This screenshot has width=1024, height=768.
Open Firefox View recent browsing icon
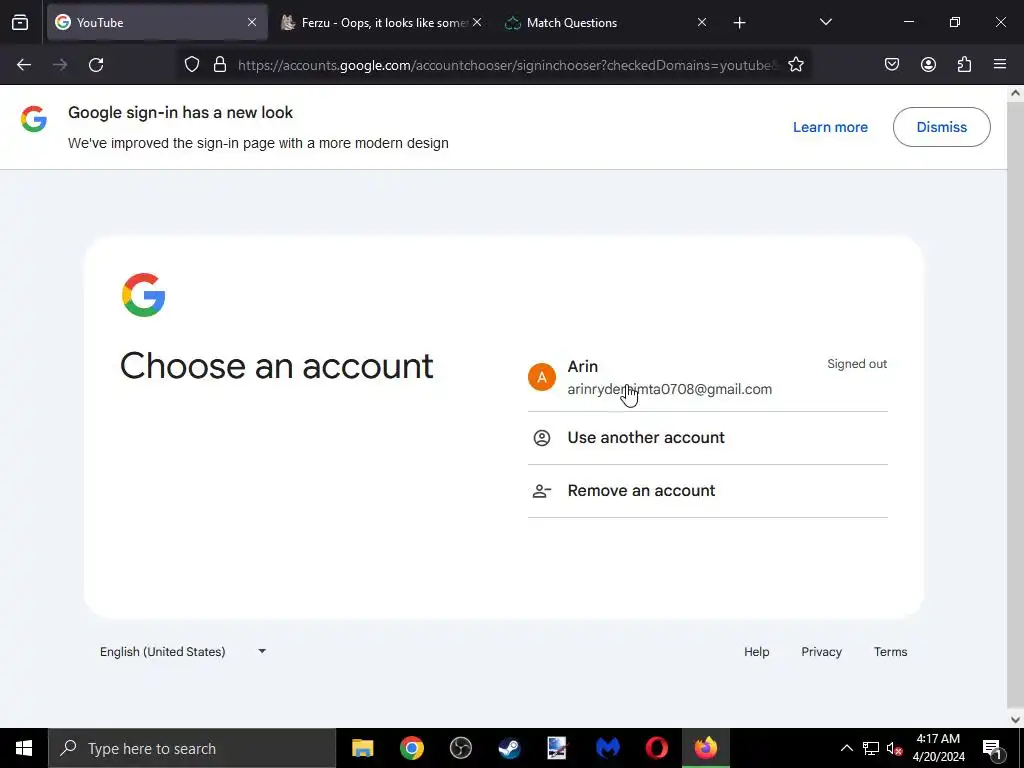click(20, 23)
